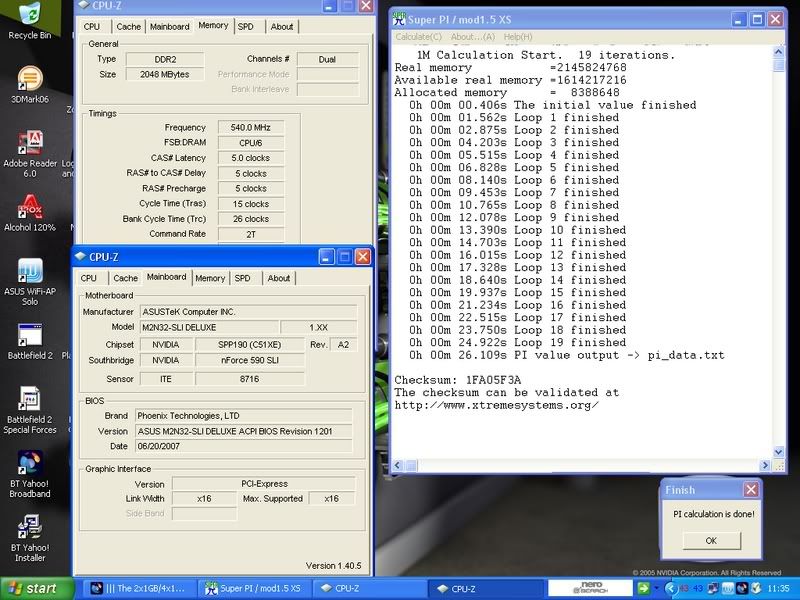Click the Alcohol 120% desktop icon
Viewport: 800px width, 600px height.
pyautogui.click(x=30, y=213)
